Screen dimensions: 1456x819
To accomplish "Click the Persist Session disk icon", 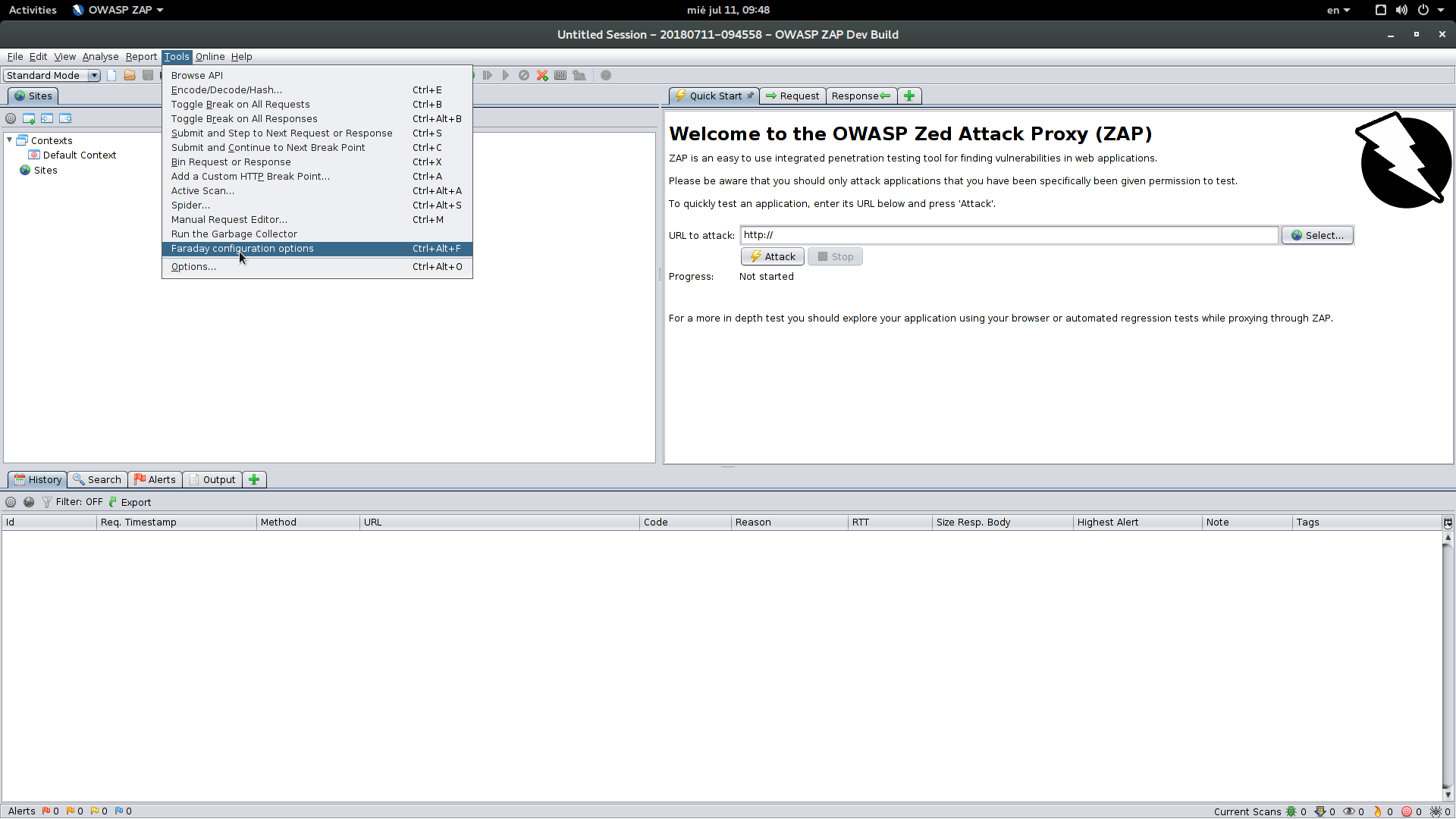I will pyautogui.click(x=148, y=75).
